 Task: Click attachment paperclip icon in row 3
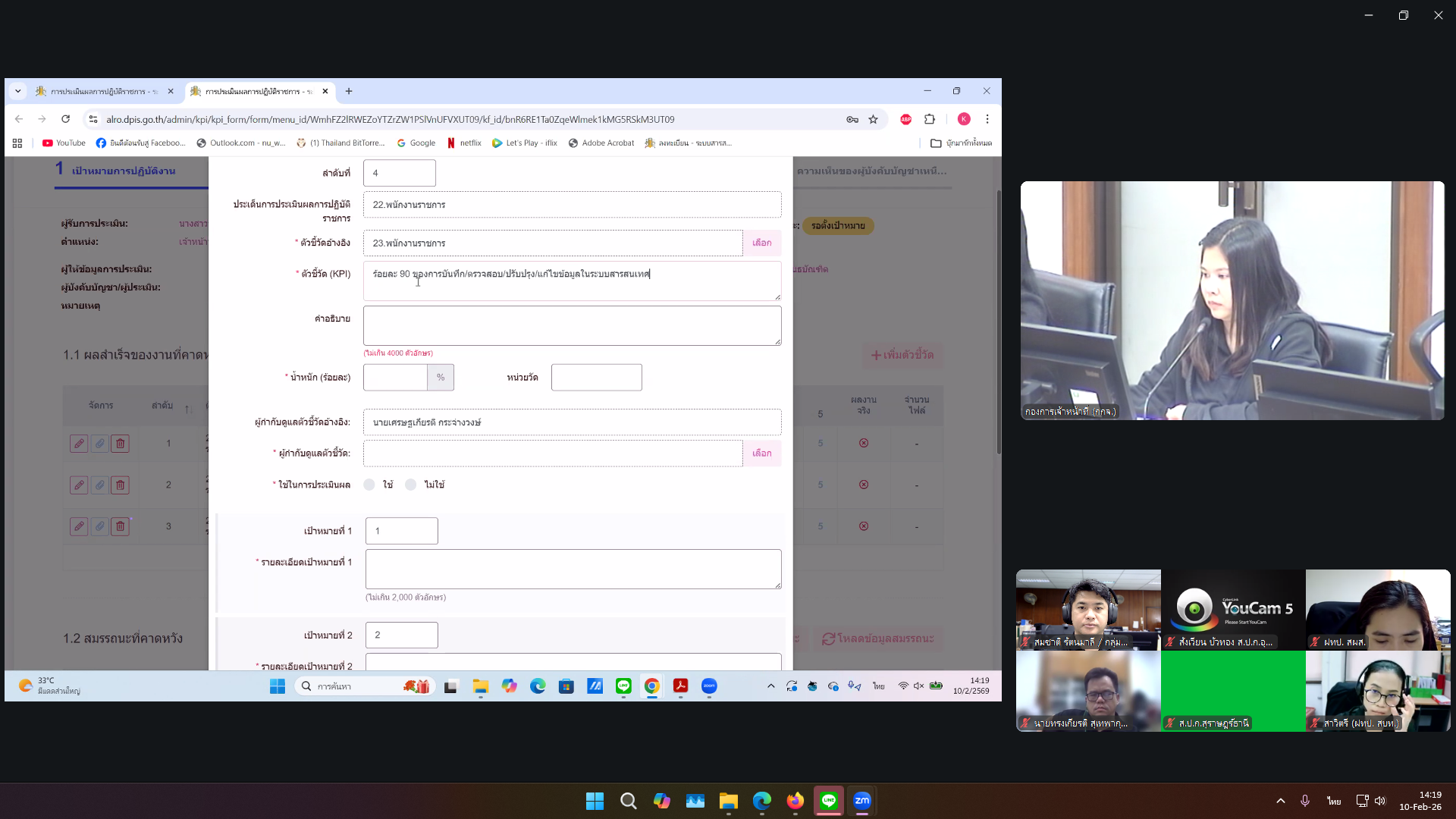tap(99, 526)
